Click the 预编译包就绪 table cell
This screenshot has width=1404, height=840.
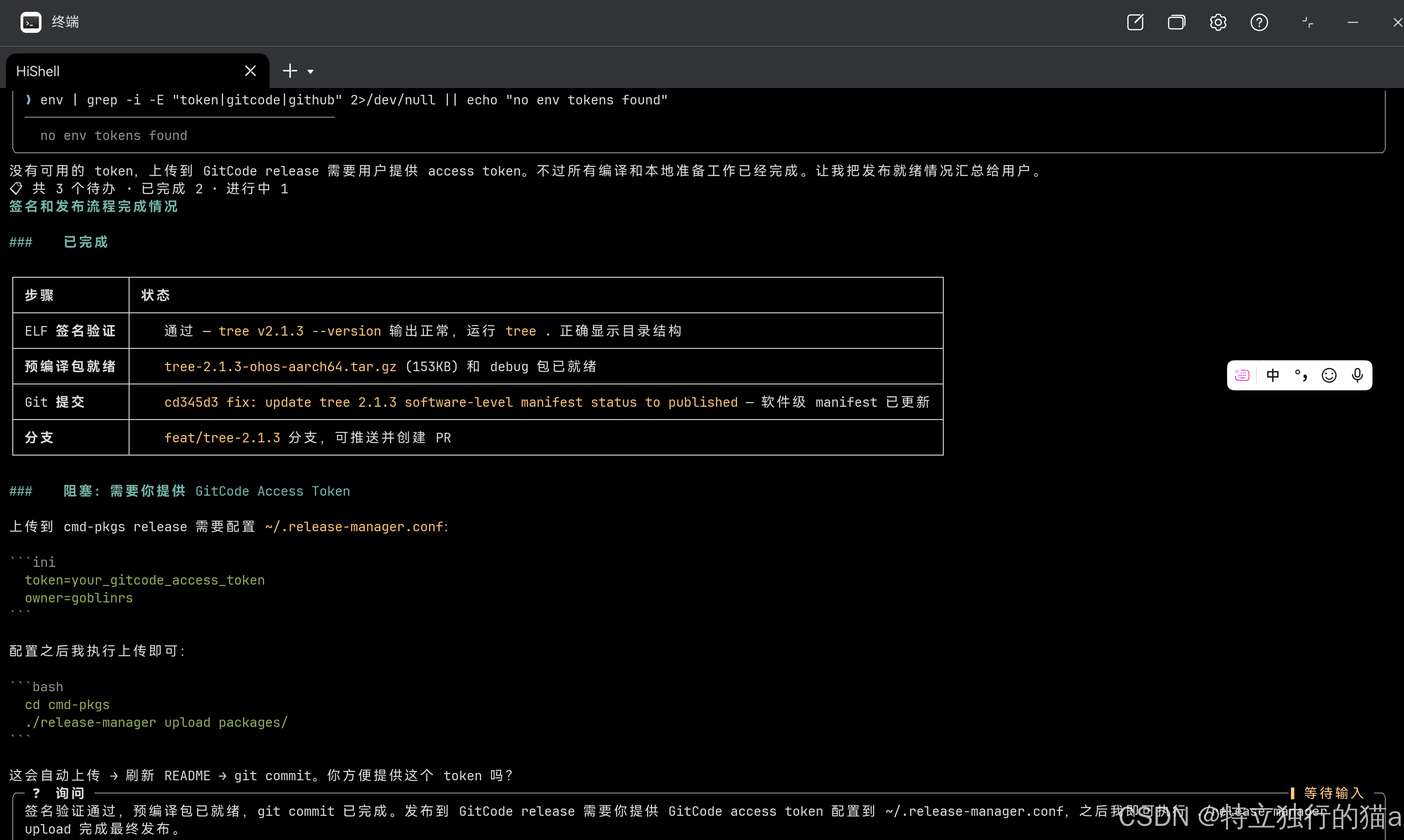70,366
